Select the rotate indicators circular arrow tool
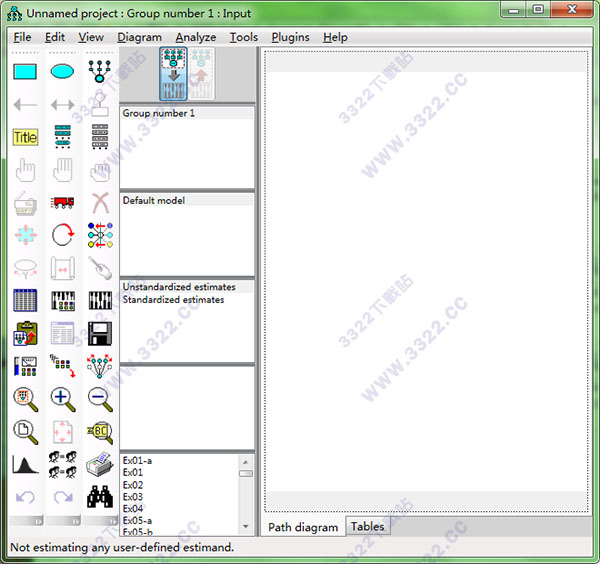 (x=62, y=235)
